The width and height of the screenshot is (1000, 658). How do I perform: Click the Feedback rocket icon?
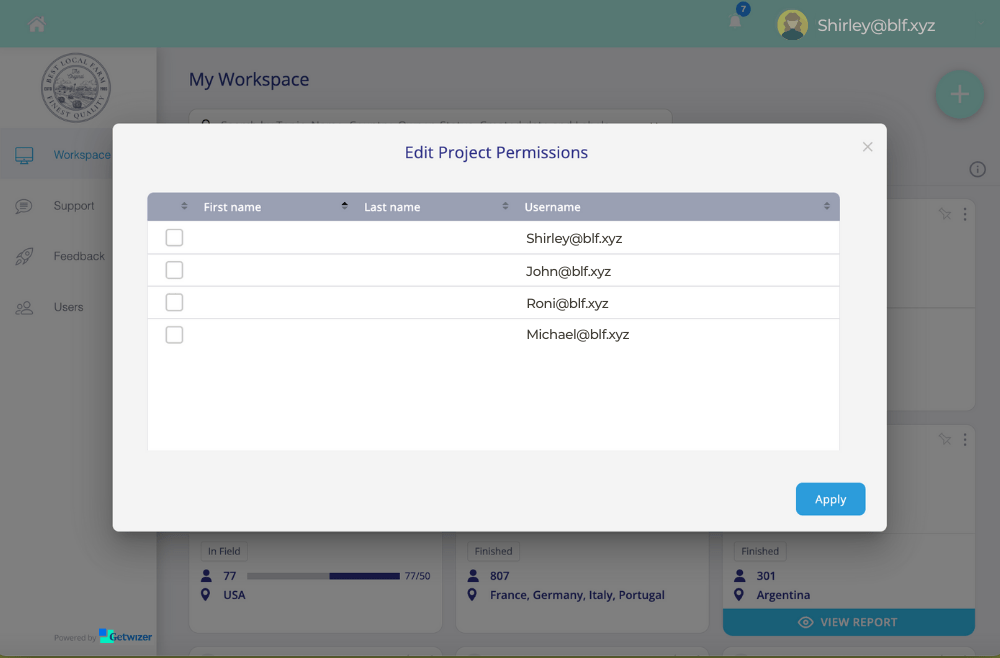24,256
